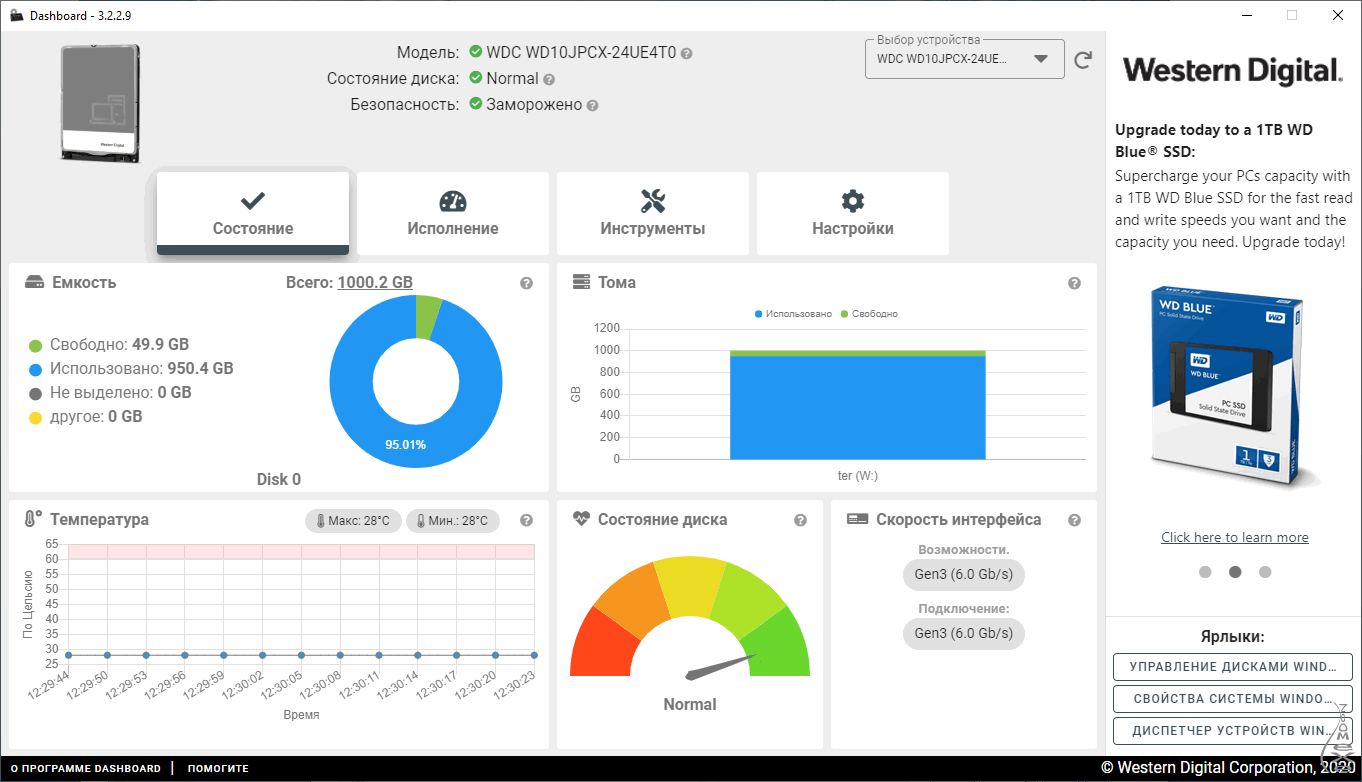The height and width of the screenshot is (782, 1362).
Task: Click the thermometer Температура icon
Action: coord(33,520)
